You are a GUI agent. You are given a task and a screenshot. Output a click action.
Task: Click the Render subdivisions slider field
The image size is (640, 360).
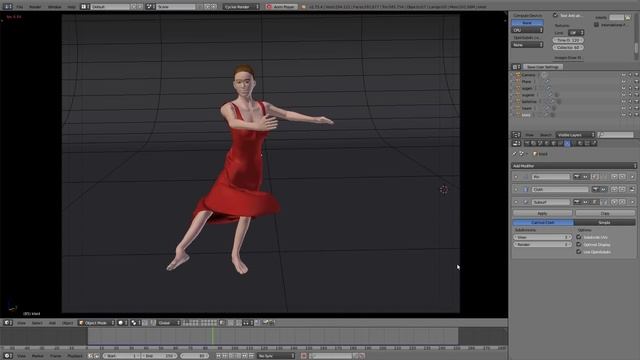pyautogui.click(x=542, y=244)
